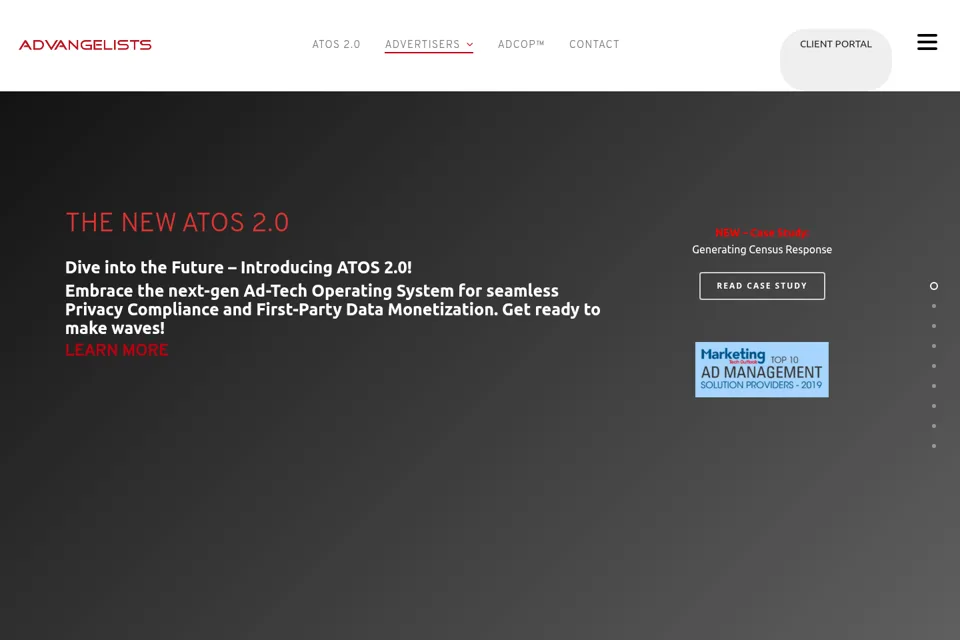Jump to the third section dot

point(934,326)
